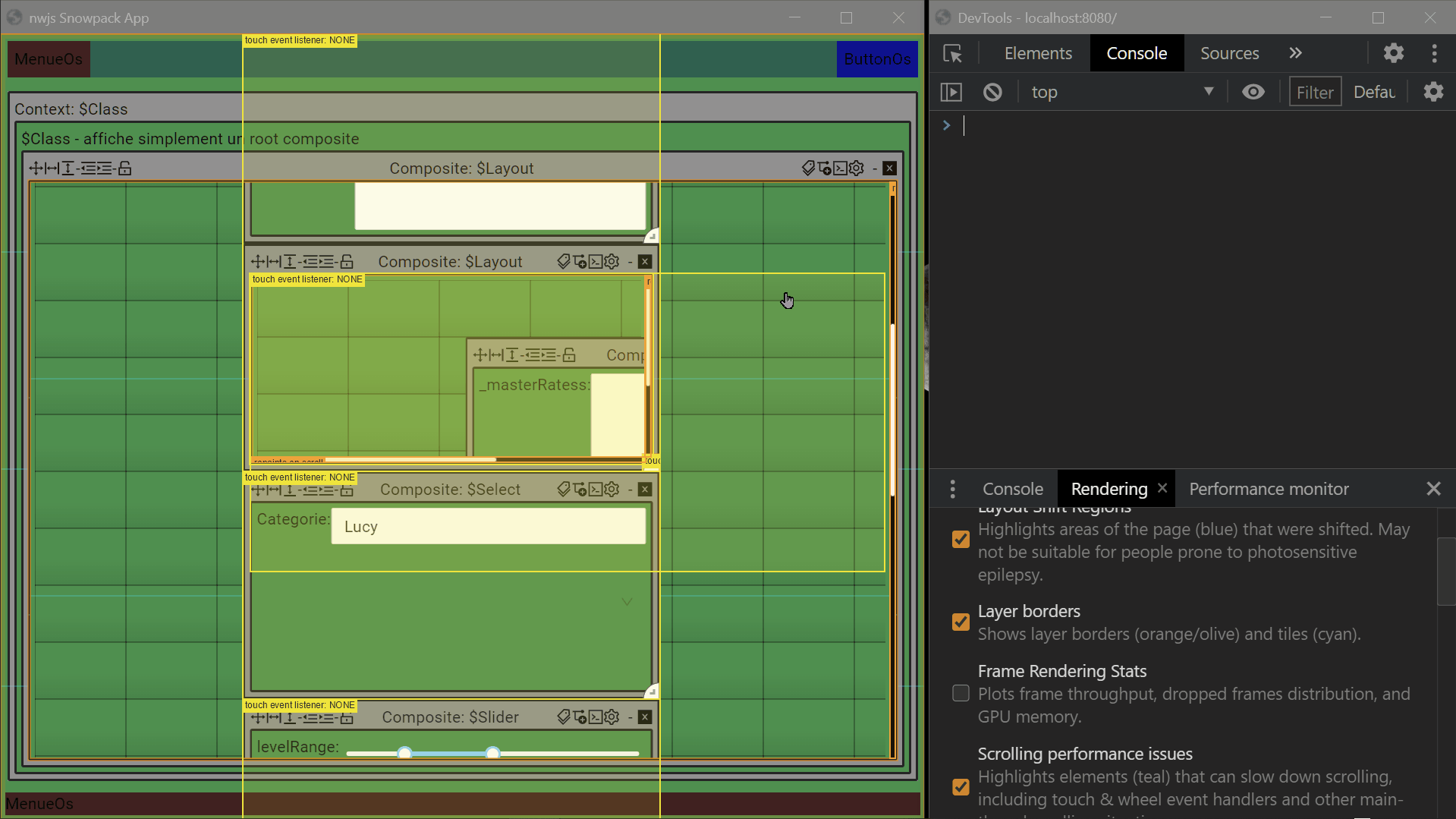Open terminal icon in $Slider header
Screen dimensions: 1456x819
point(596,717)
